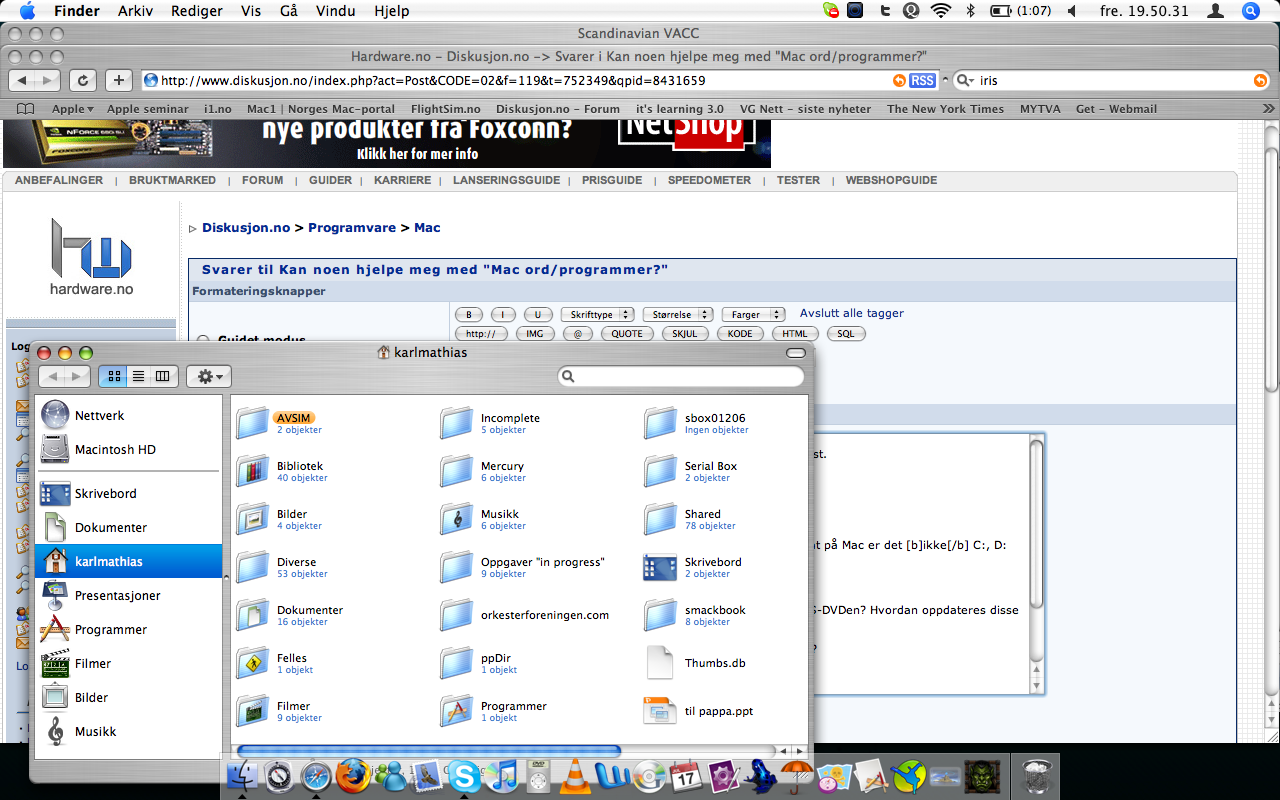Click the Firefox icon in the Dock

click(352, 776)
